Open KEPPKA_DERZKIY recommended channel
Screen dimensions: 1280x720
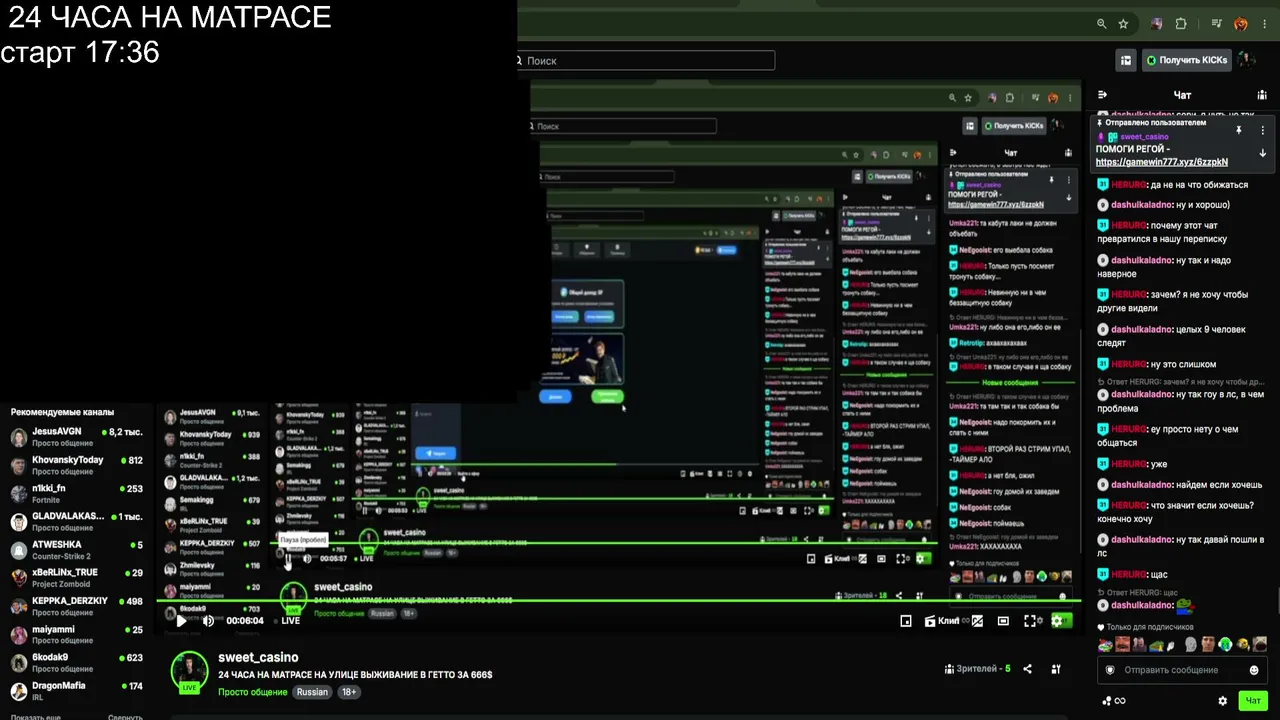point(76,606)
